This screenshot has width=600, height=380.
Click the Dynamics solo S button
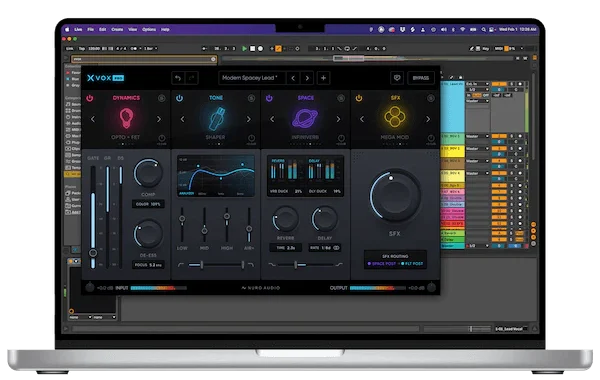(x=161, y=98)
